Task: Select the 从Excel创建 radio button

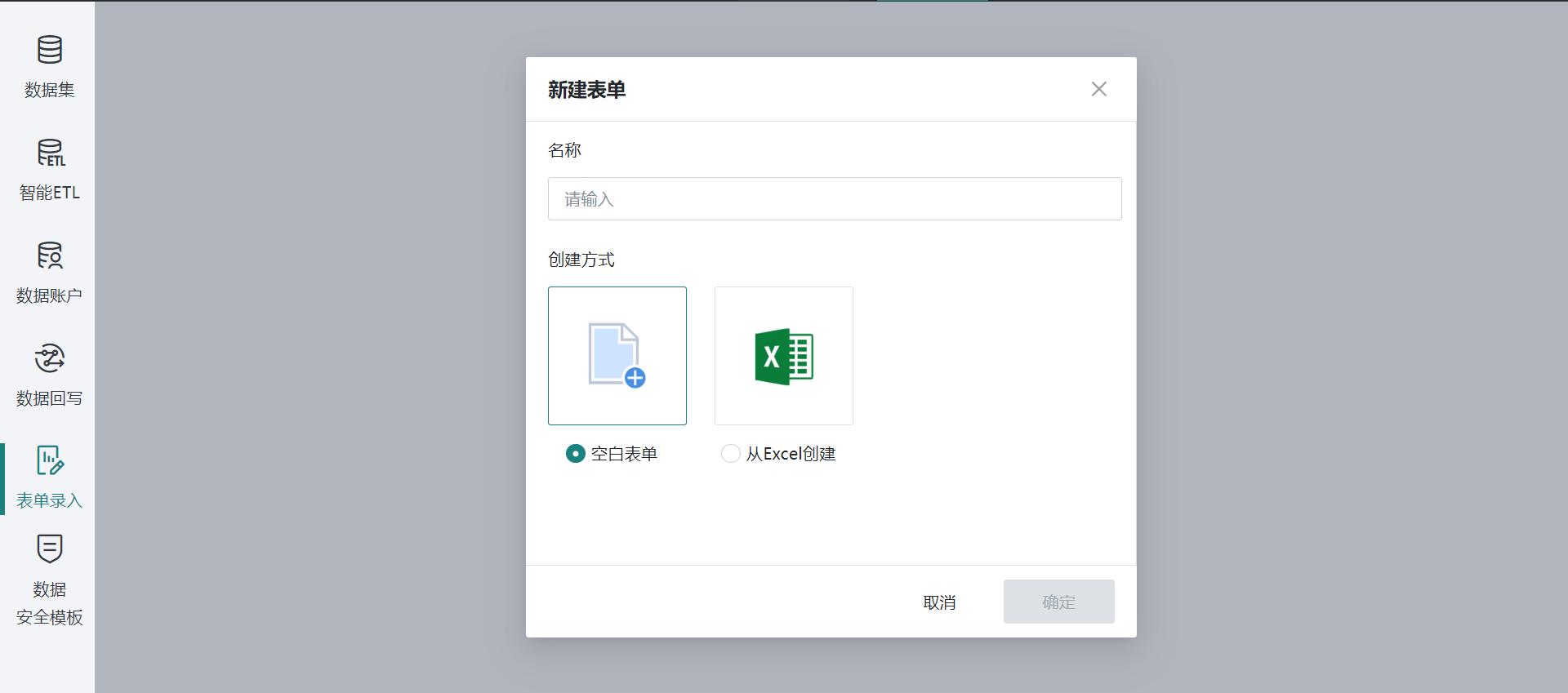Action: coord(730,454)
